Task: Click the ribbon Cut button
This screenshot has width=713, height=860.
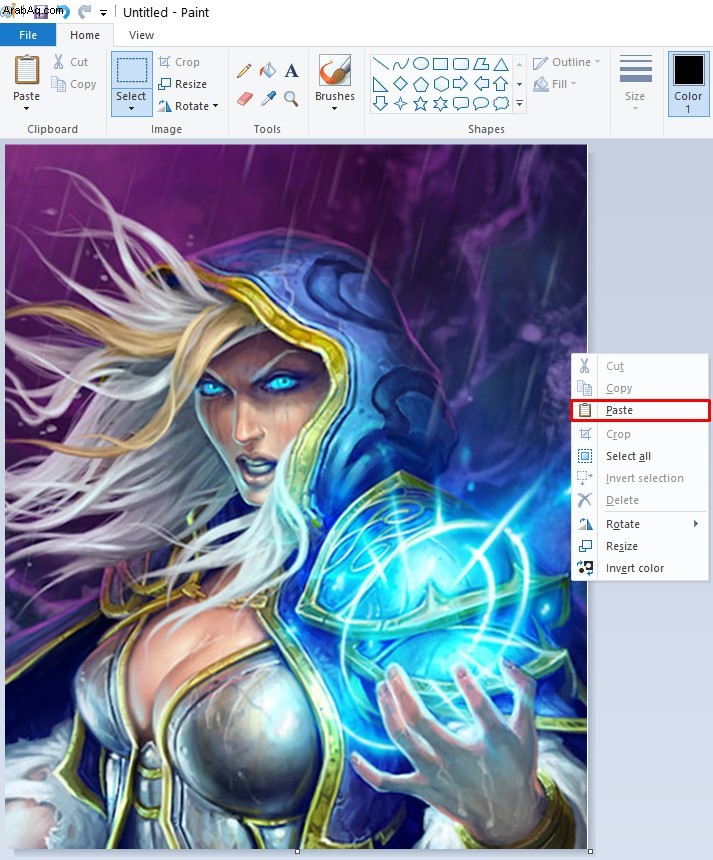Action: pos(70,62)
